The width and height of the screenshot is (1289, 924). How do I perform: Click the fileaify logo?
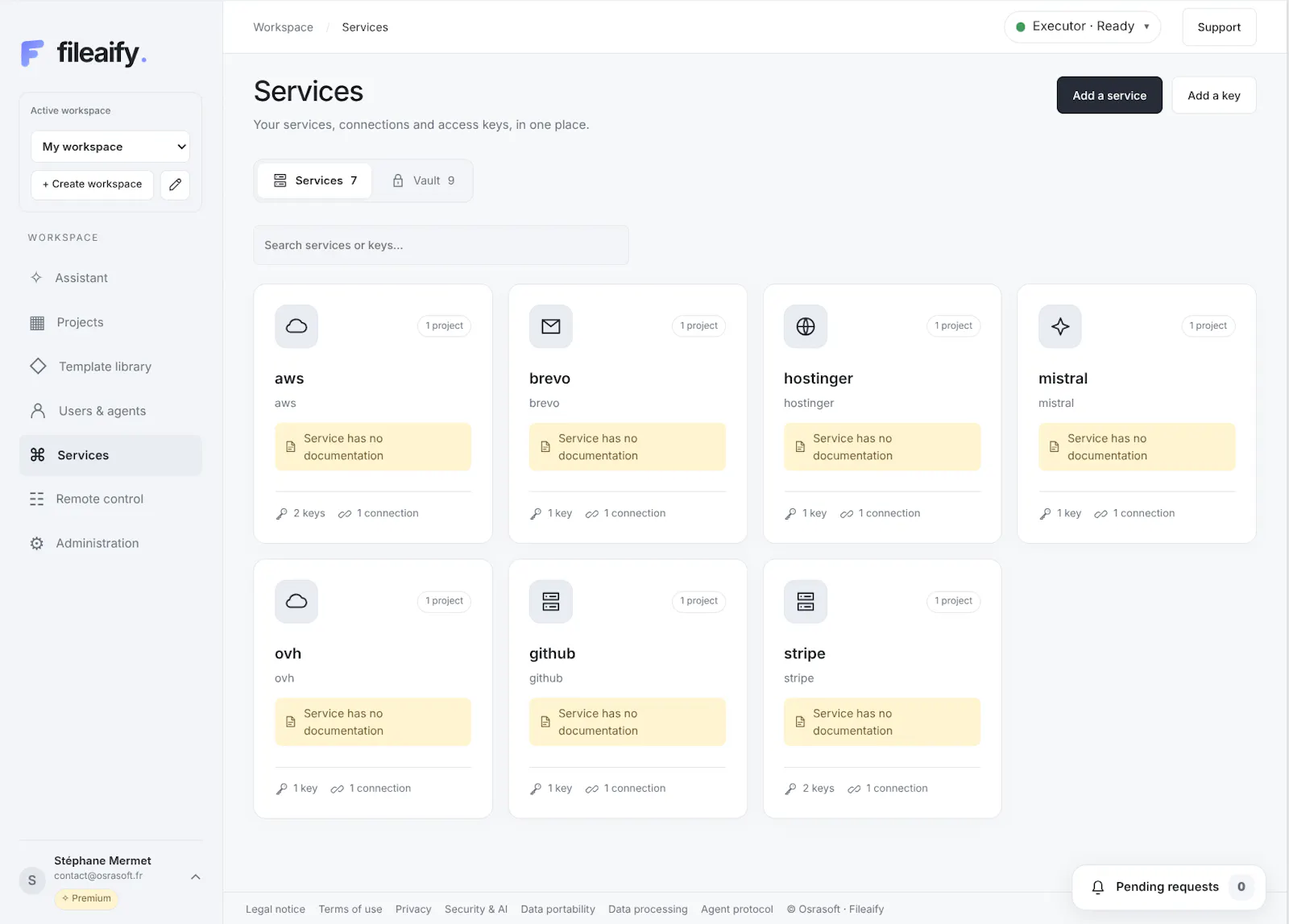[x=84, y=53]
